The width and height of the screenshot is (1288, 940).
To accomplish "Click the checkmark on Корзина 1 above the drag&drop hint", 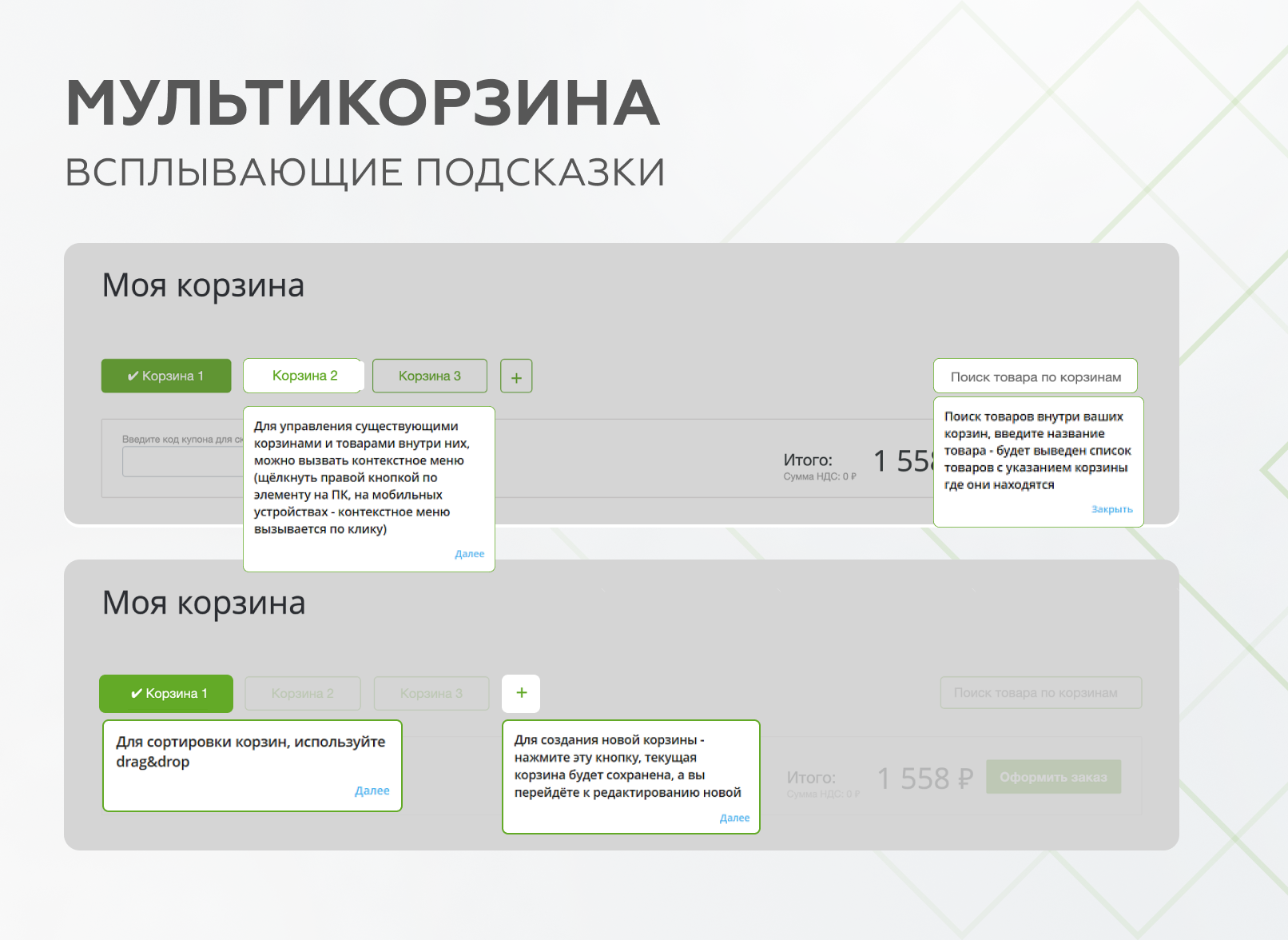I will [137, 694].
